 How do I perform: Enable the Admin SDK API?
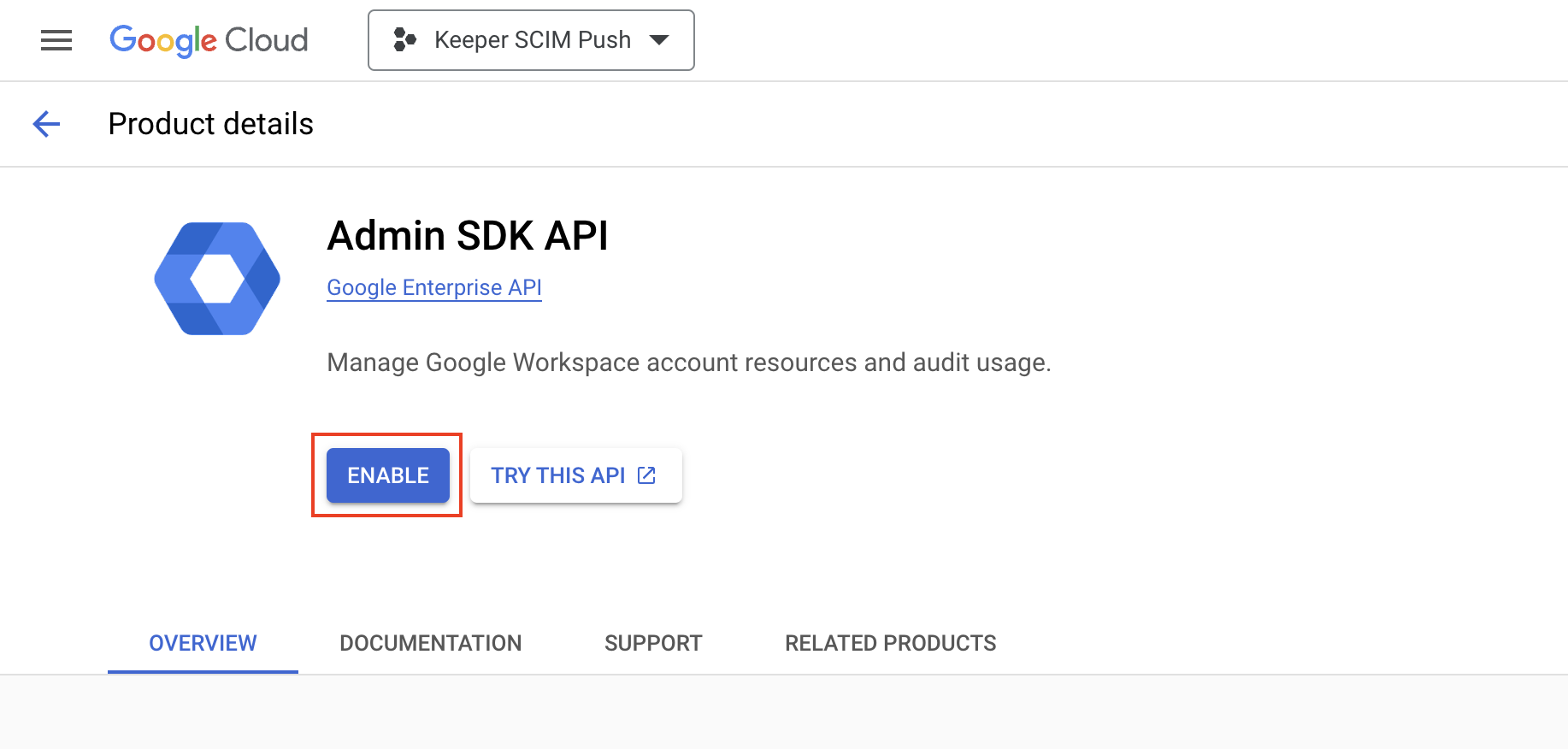click(x=387, y=475)
